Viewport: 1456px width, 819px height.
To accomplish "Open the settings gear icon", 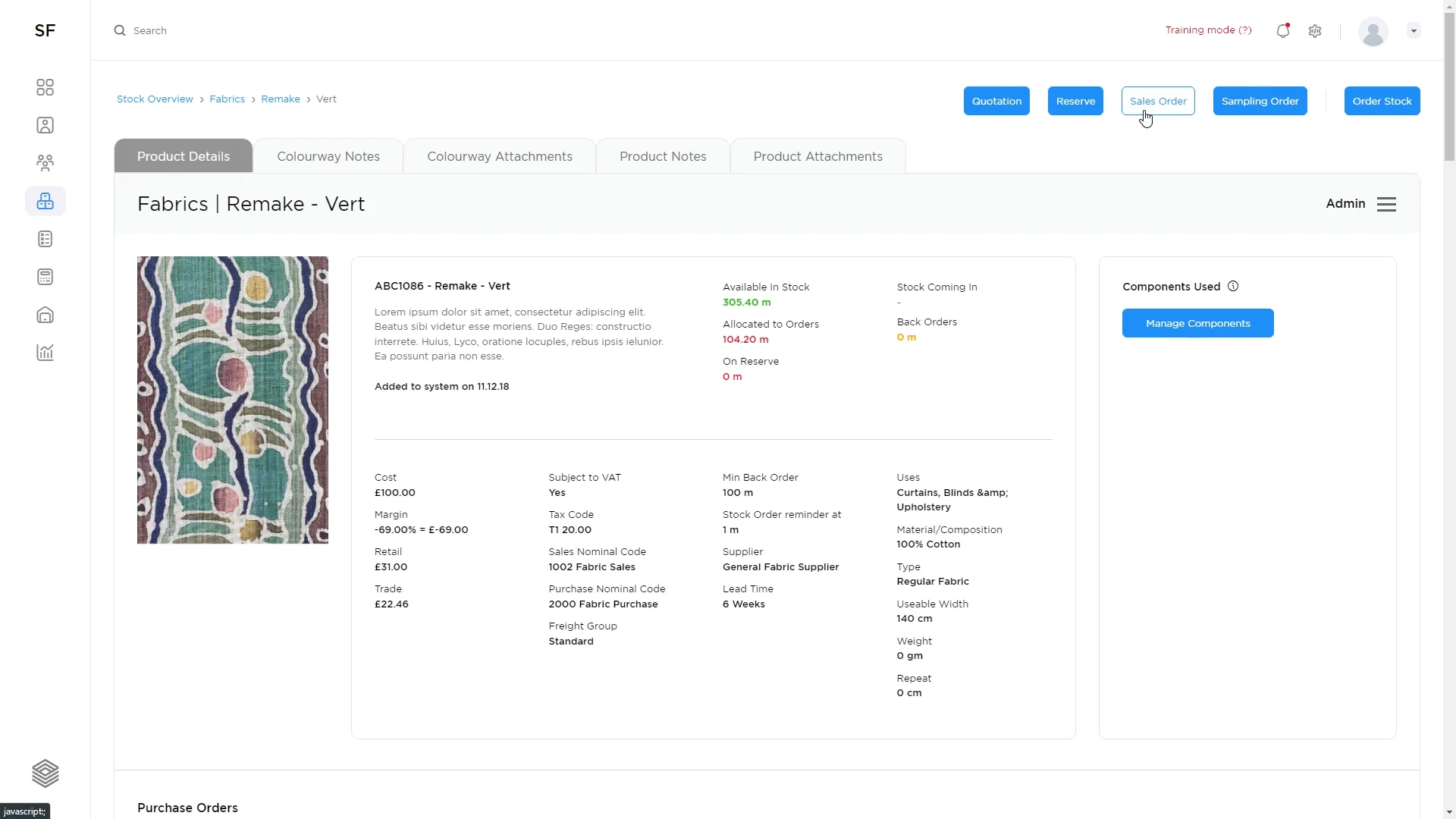I will pyautogui.click(x=1315, y=31).
